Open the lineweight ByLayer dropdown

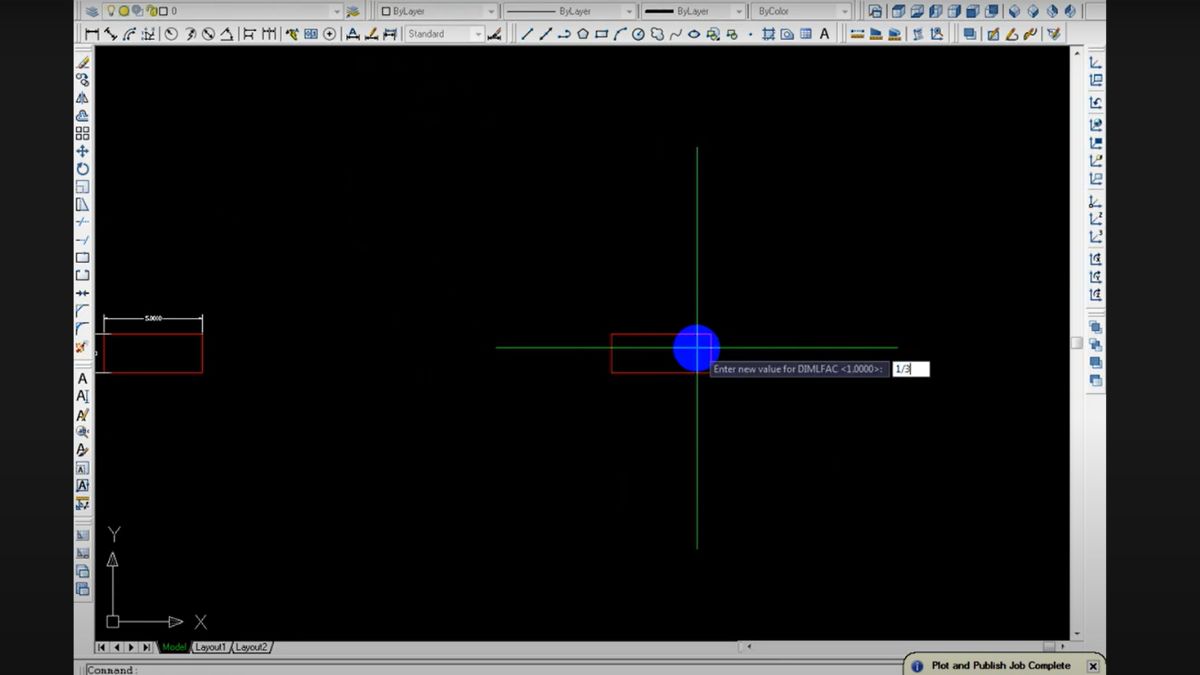click(693, 11)
